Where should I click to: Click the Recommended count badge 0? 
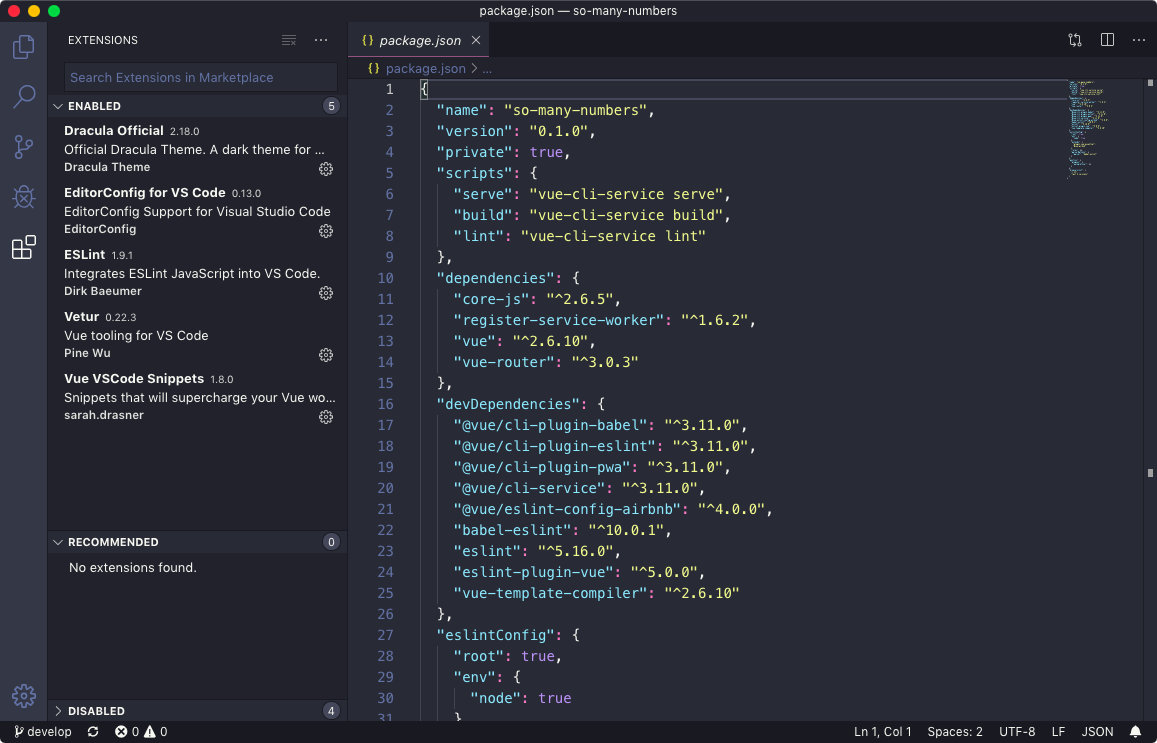click(331, 542)
